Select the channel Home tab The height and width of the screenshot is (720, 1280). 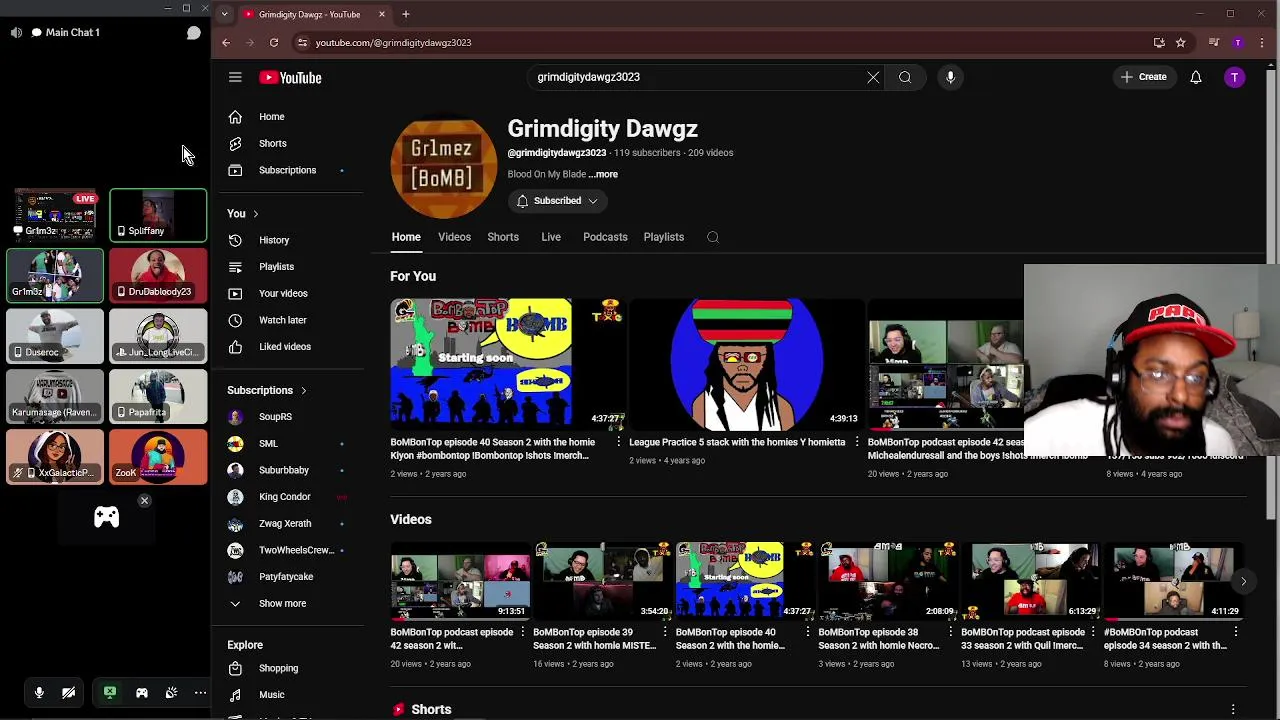406,237
